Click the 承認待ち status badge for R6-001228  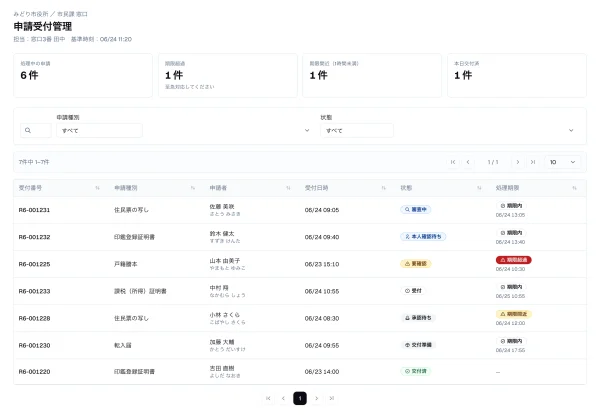418,318
